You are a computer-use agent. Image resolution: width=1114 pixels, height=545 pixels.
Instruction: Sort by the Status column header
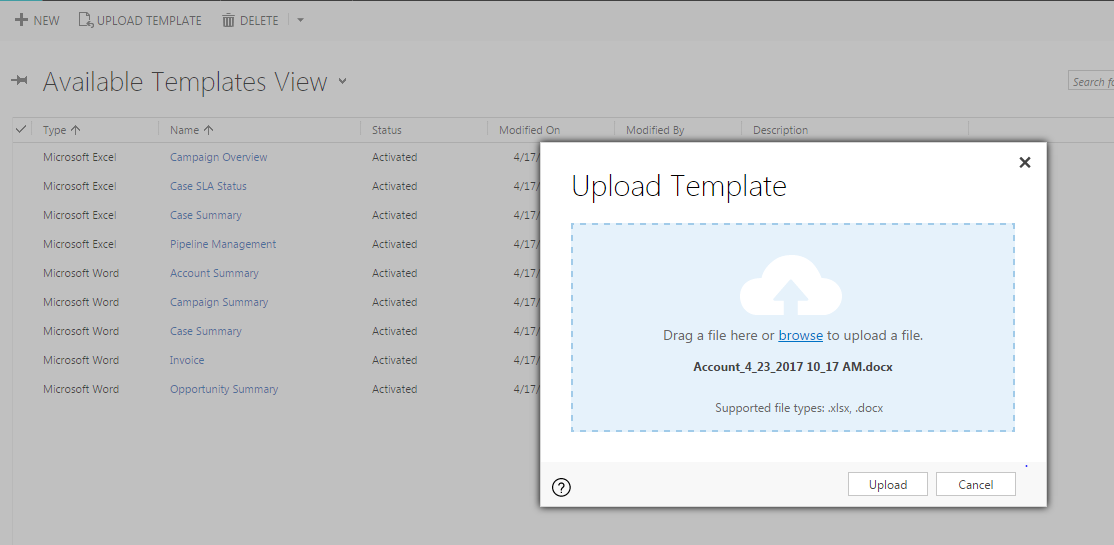coord(386,130)
